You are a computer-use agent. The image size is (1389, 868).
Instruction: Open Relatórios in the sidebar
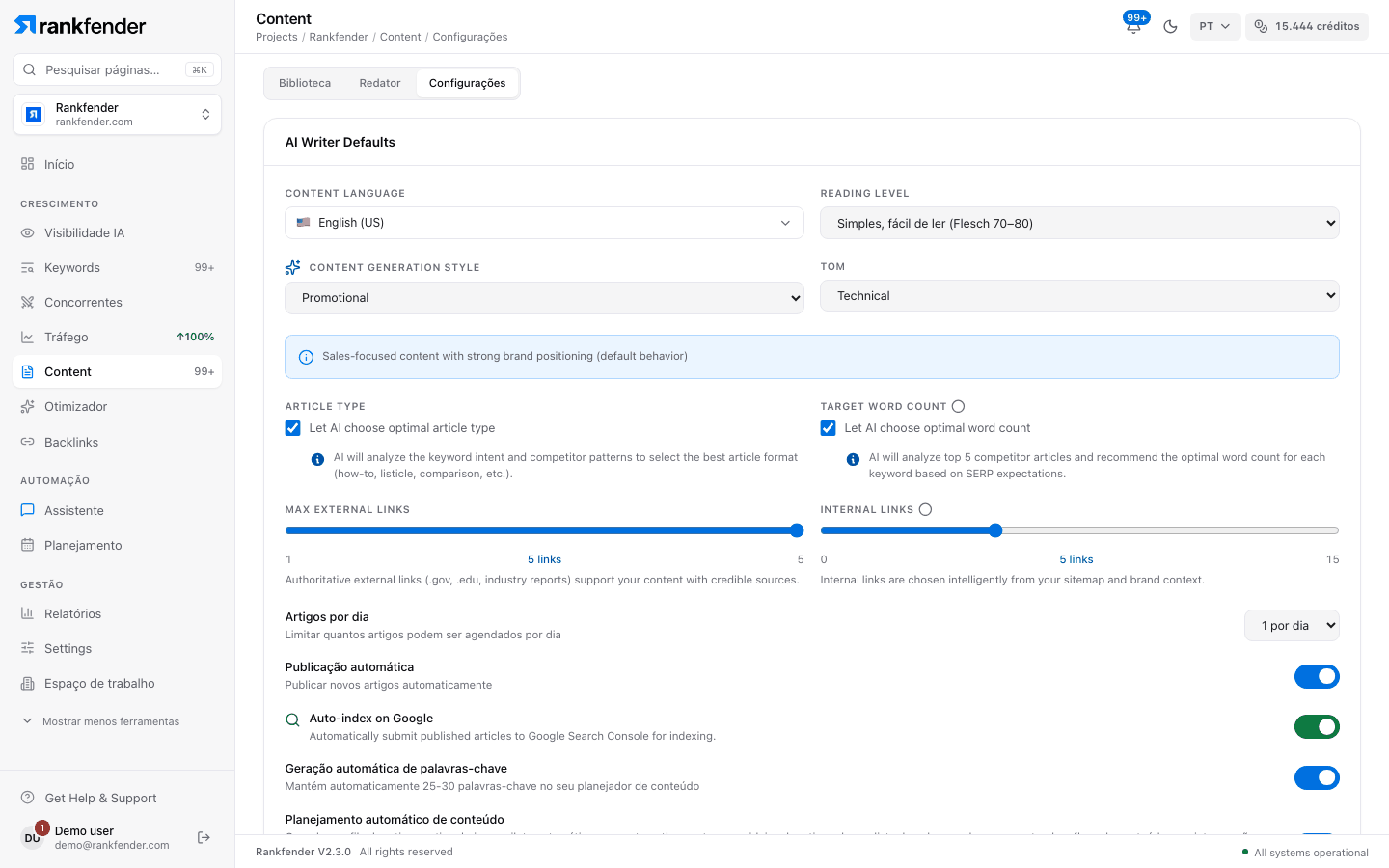pos(117,613)
